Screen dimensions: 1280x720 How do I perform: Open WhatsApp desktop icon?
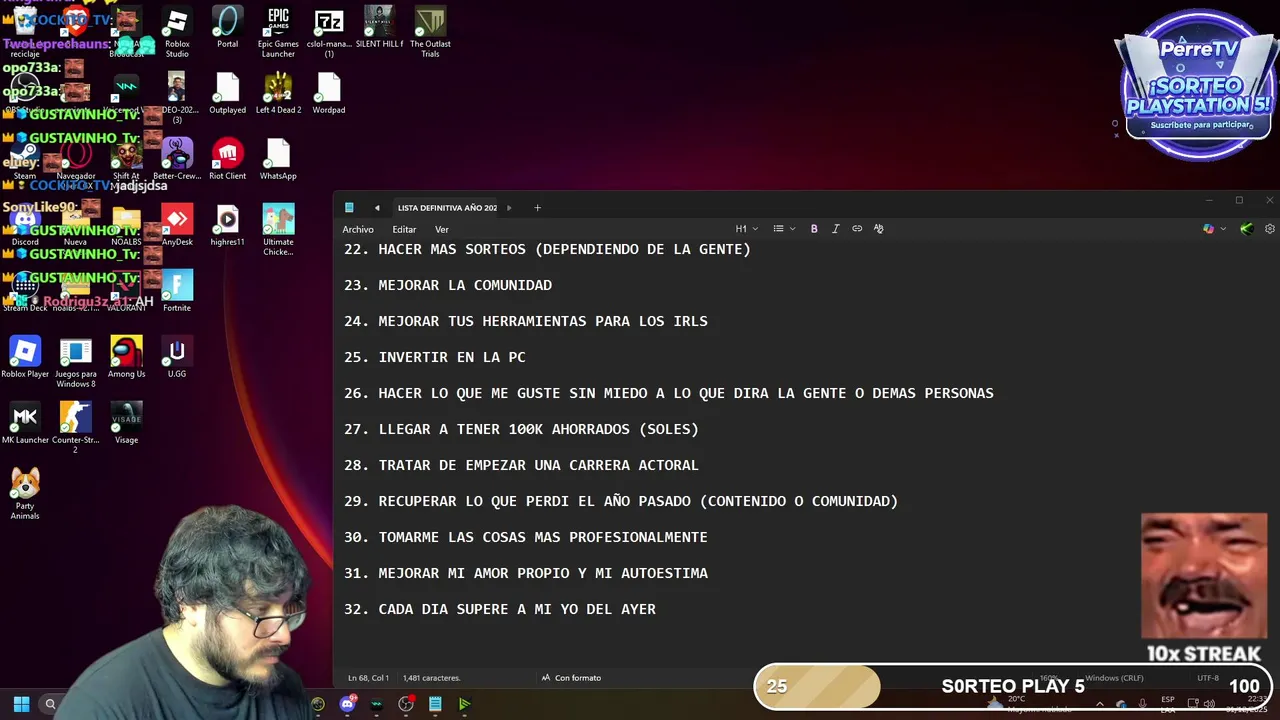pos(278,160)
